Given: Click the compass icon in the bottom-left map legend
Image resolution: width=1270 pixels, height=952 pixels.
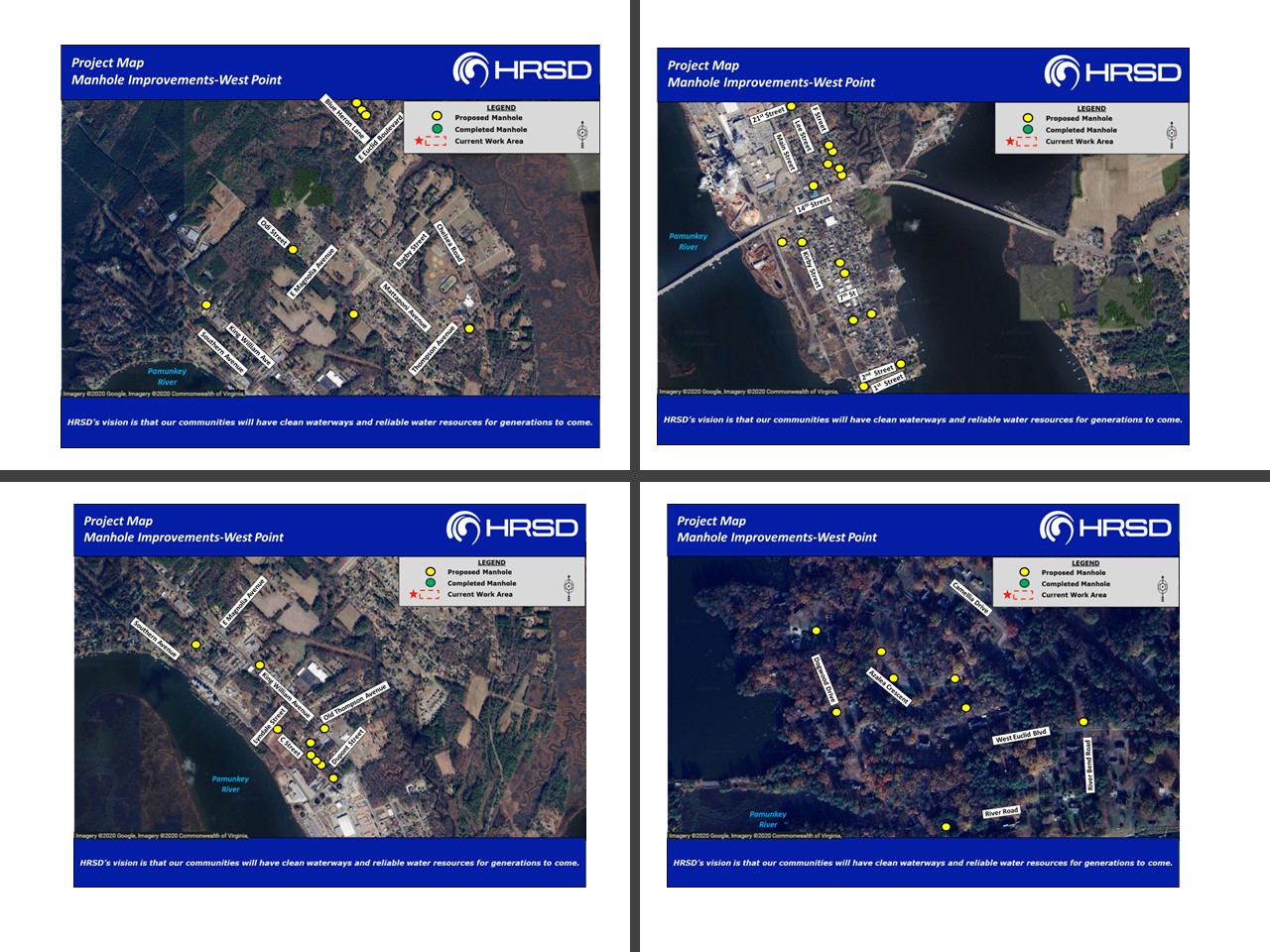Looking at the screenshot, I should click(x=569, y=585).
